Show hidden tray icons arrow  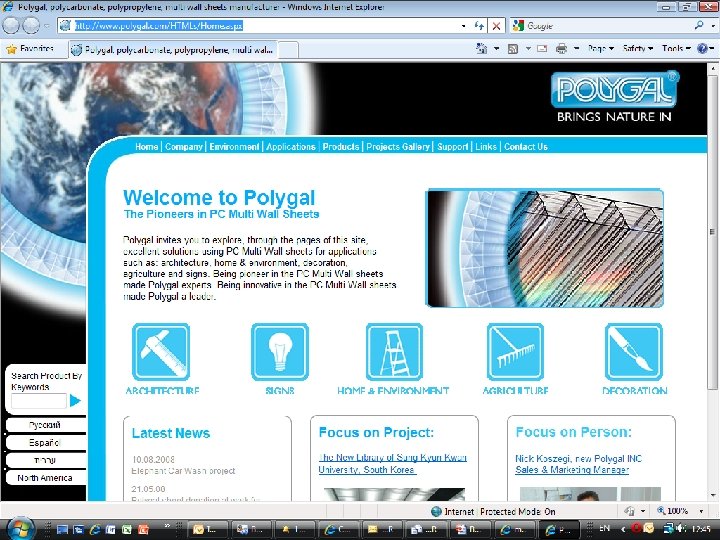(623, 529)
